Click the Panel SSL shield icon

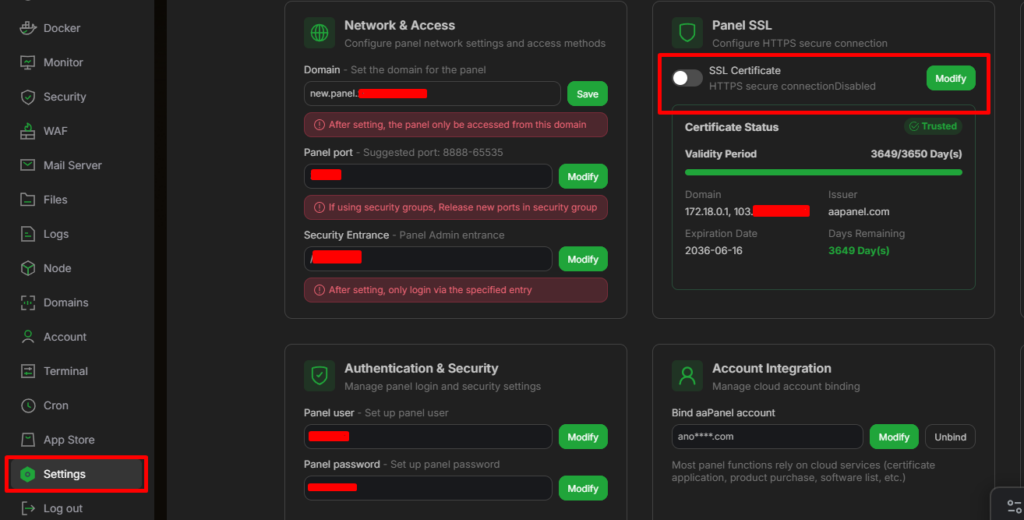pos(687,33)
